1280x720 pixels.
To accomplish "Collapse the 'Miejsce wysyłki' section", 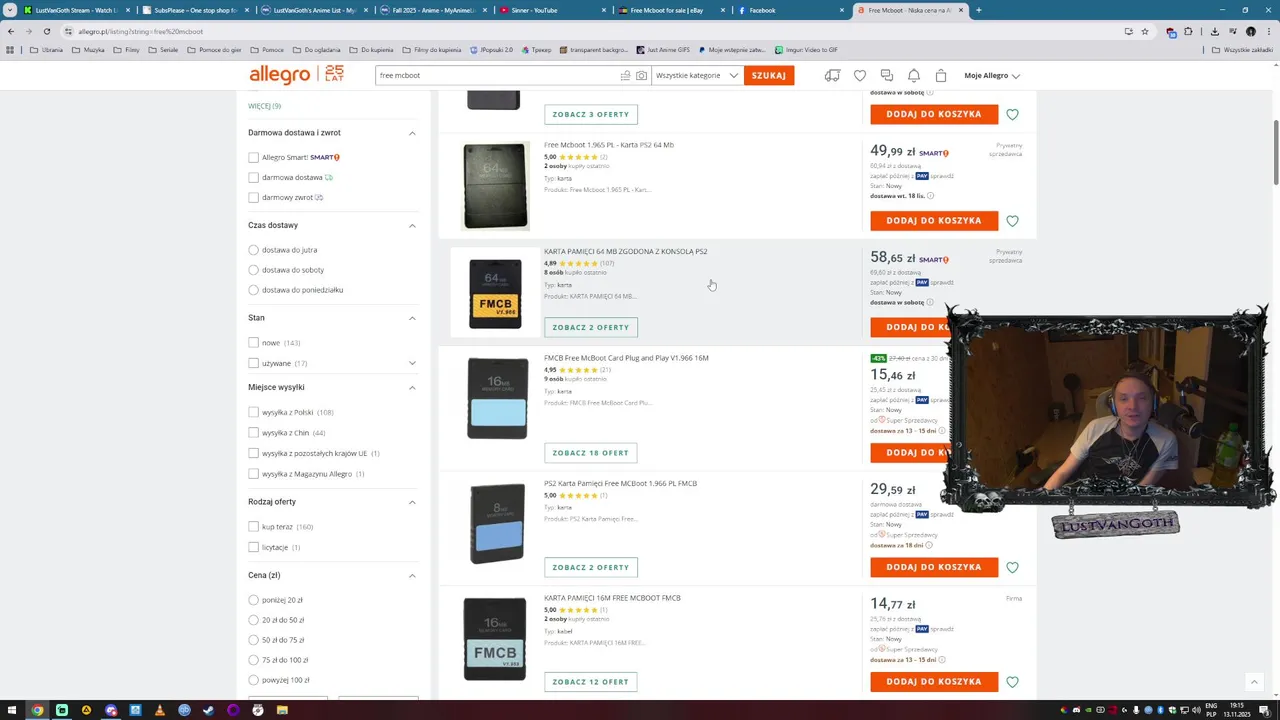I will [412, 387].
